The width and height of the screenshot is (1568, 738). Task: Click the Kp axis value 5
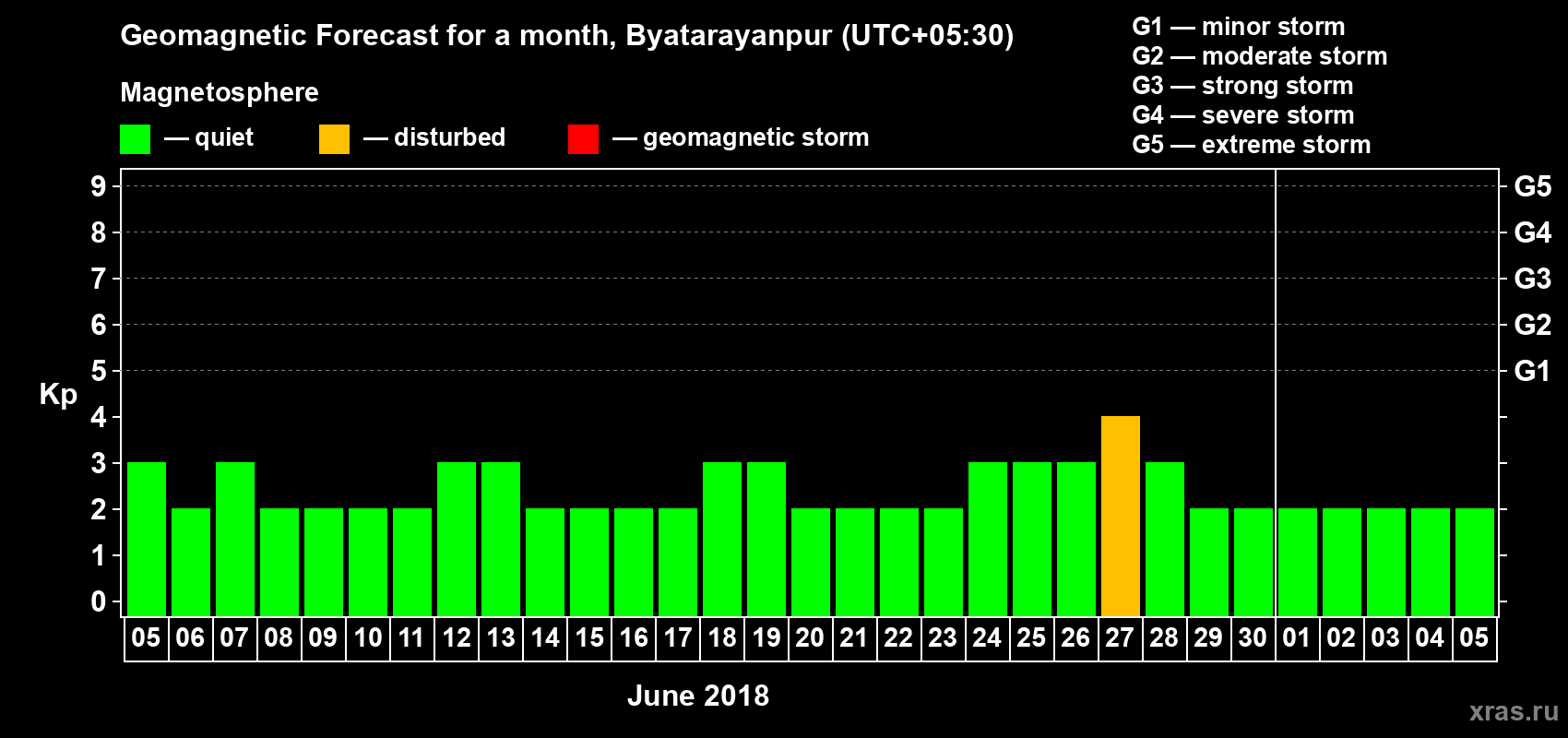99,371
